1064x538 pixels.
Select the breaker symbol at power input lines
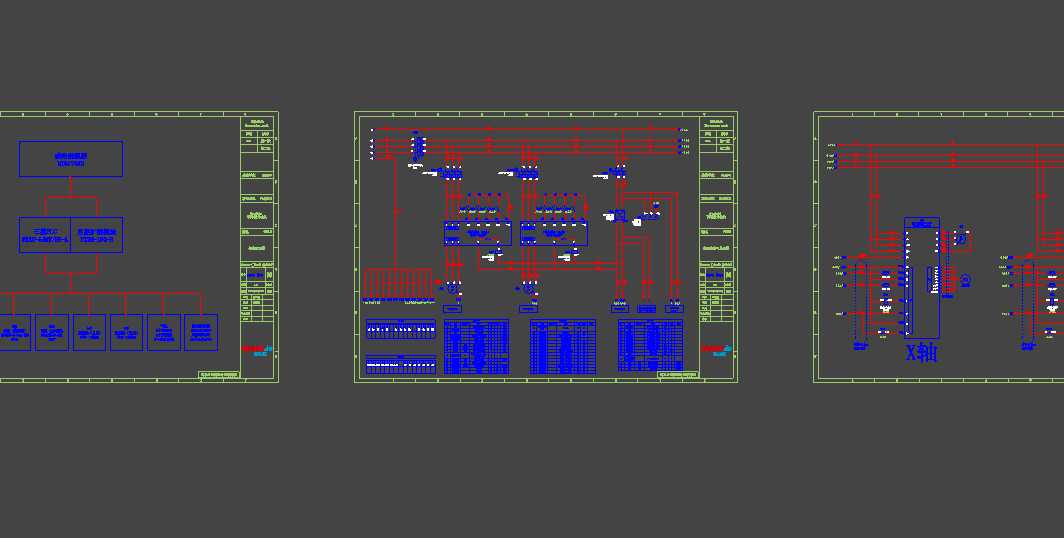coord(419,147)
